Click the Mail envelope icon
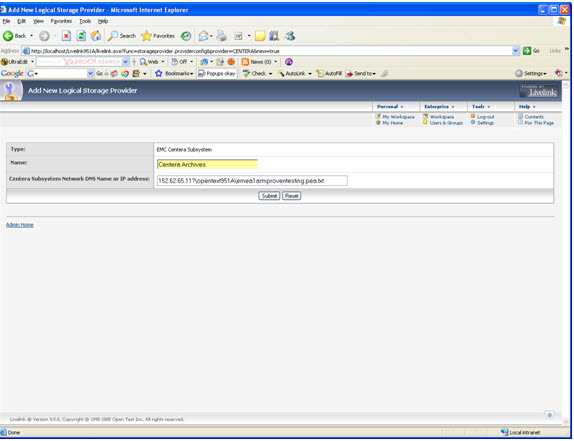Image resolution: width=574 pixels, height=441 pixels. coord(203,36)
